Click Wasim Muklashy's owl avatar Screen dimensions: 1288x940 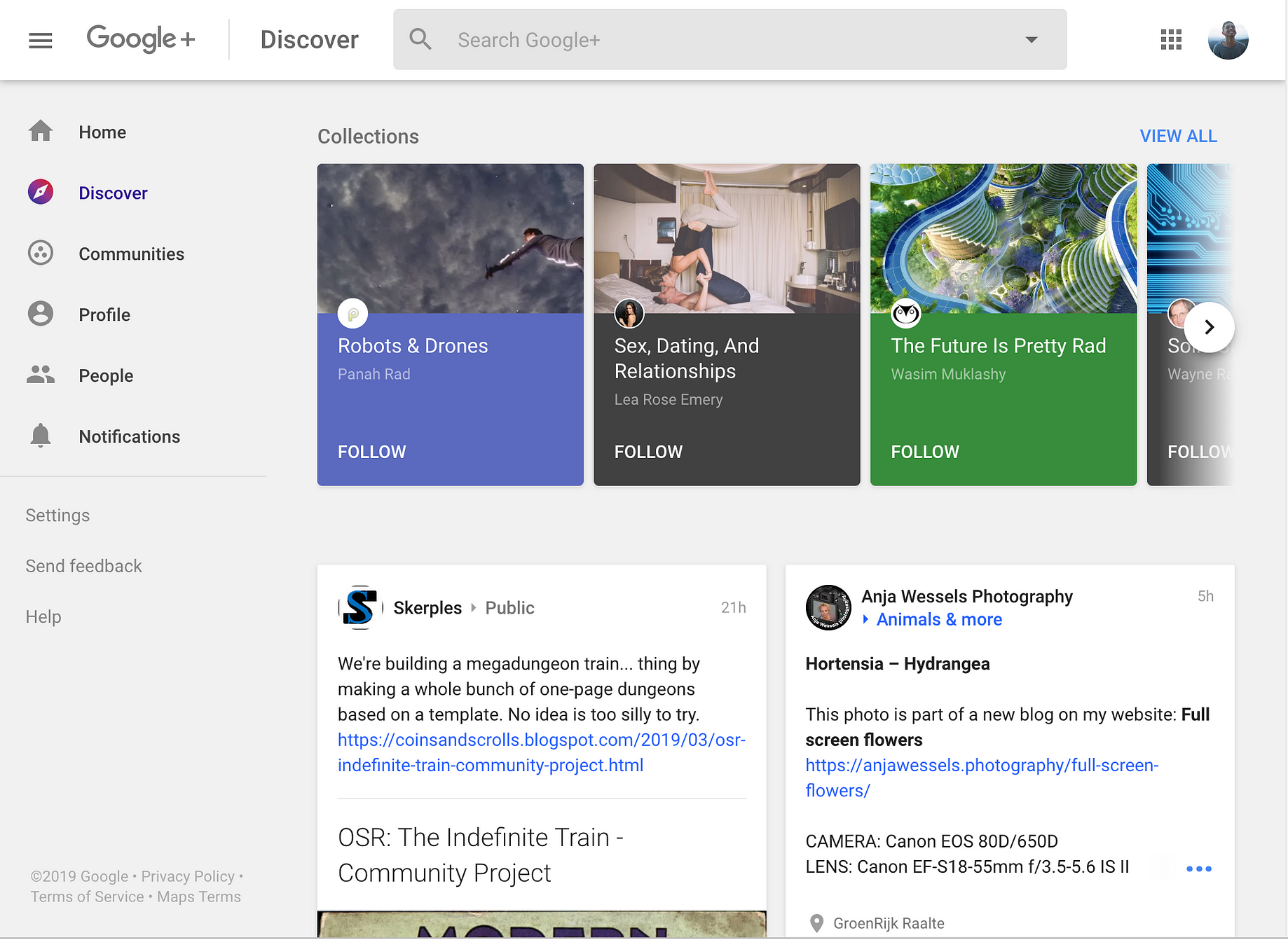point(906,314)
